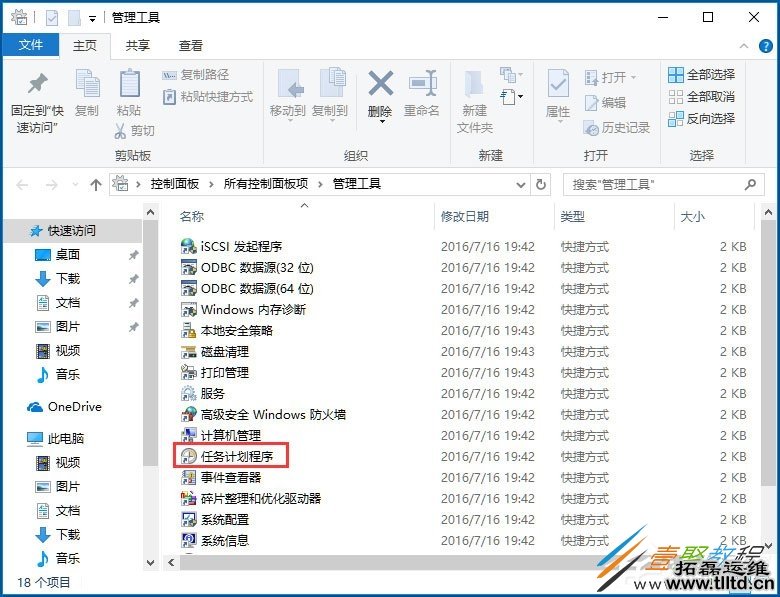This screenshot has height=597, width=780.
Task: Sort by the 大小 column header
Action: click(x=692, y=217)
